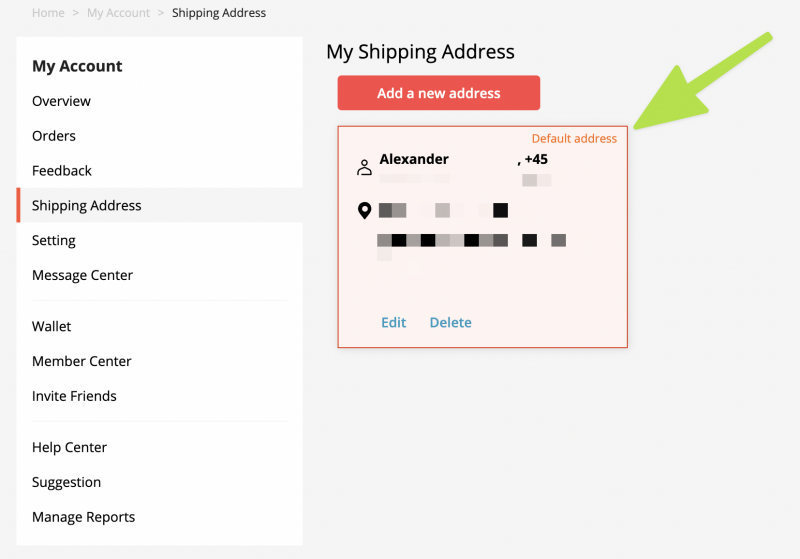Select Invite Friends
The image size is (800, 559).
tap(74, 396)
